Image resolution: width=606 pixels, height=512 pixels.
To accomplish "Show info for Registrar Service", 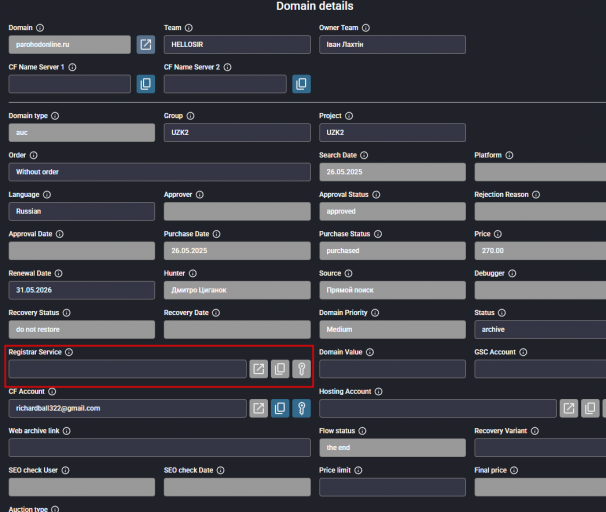I will point(69,352).
